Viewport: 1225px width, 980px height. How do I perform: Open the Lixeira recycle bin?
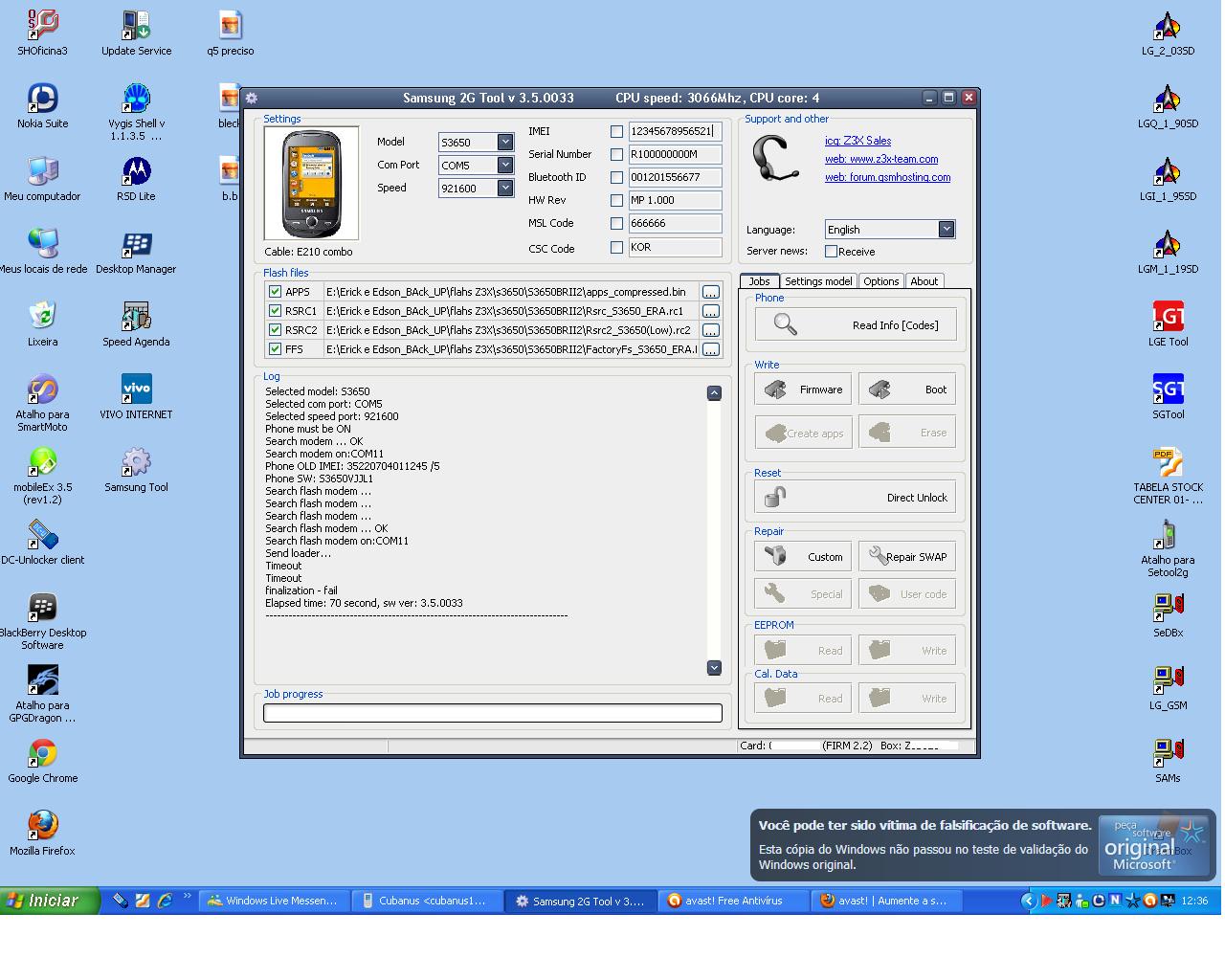(x=42, y=323)
